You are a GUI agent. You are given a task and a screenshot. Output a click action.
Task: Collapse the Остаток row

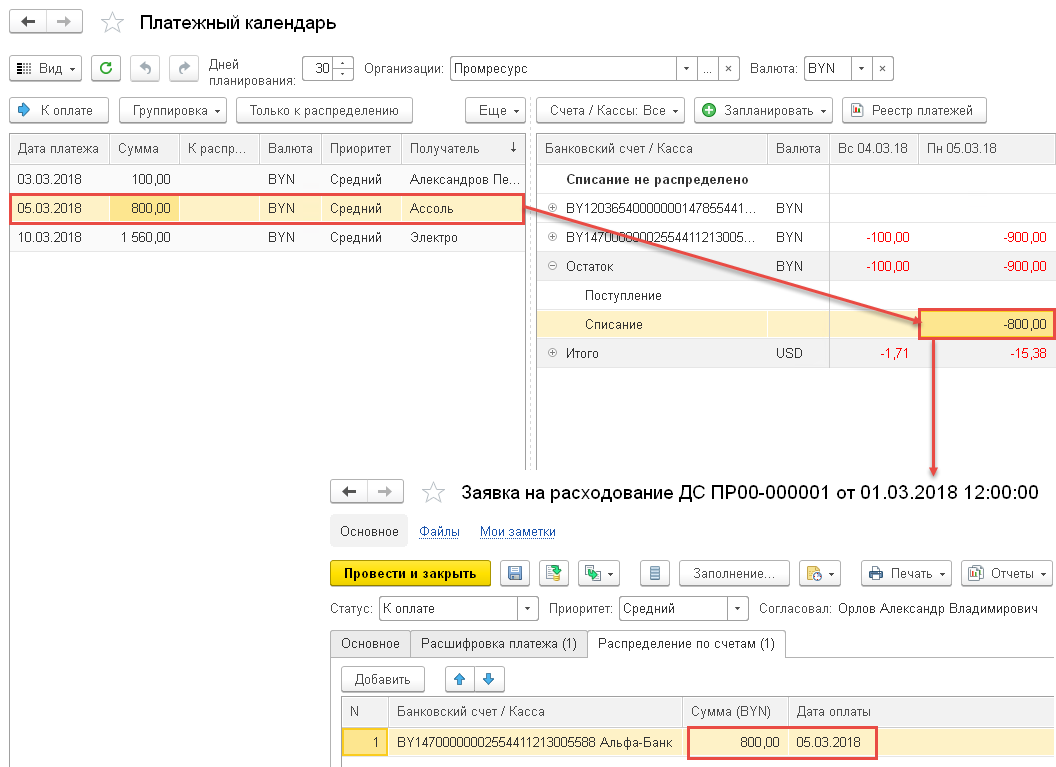pyautogui.click(x=552, y=267)
